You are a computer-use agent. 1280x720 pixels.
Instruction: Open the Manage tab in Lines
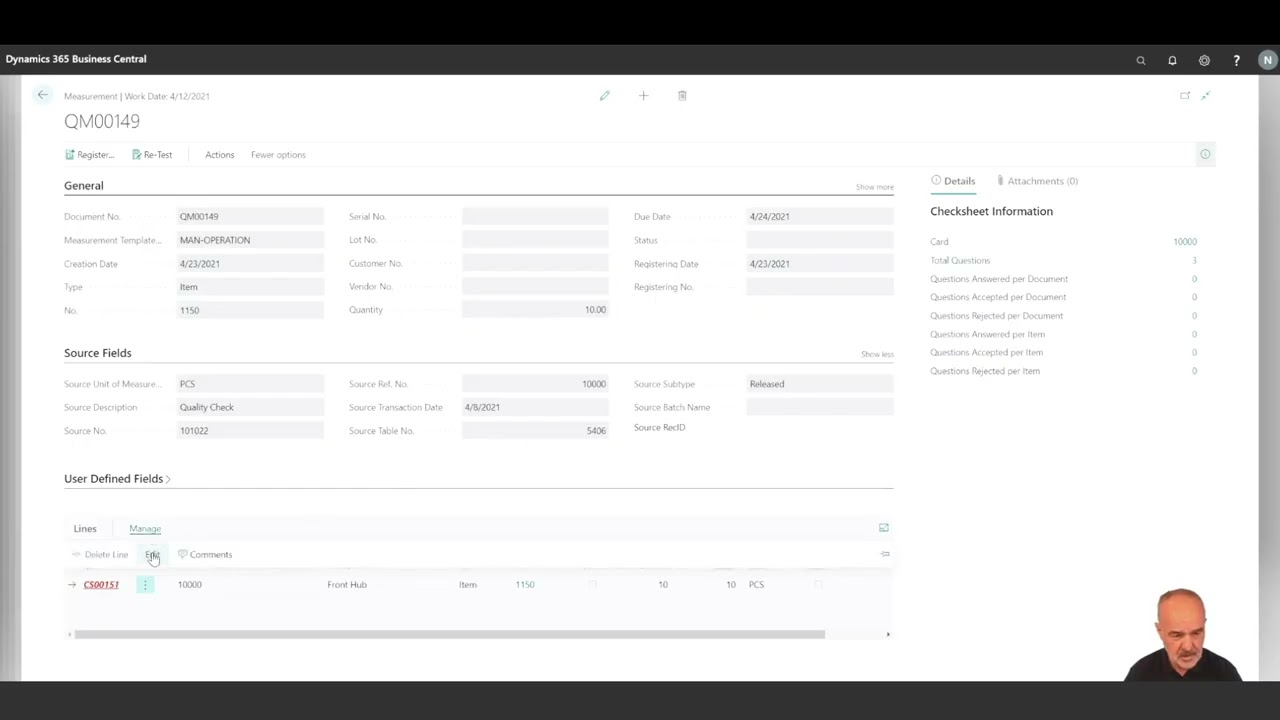pos(145,529)
